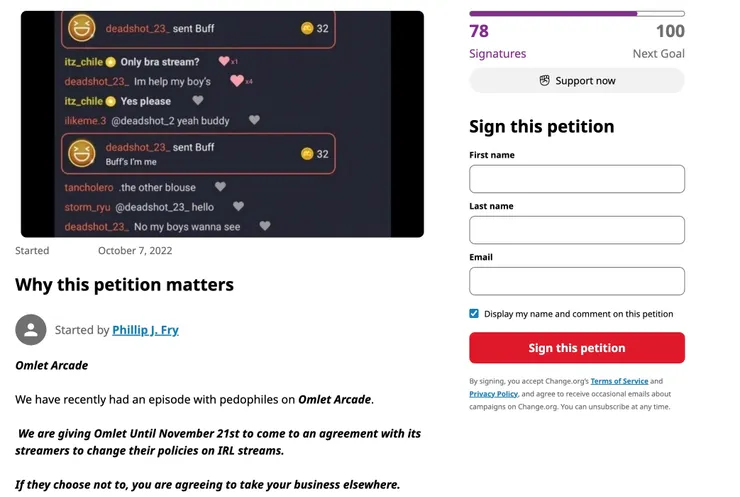740x497 pixels.
Task: Open the Terms of Service link
Action: 619,381
